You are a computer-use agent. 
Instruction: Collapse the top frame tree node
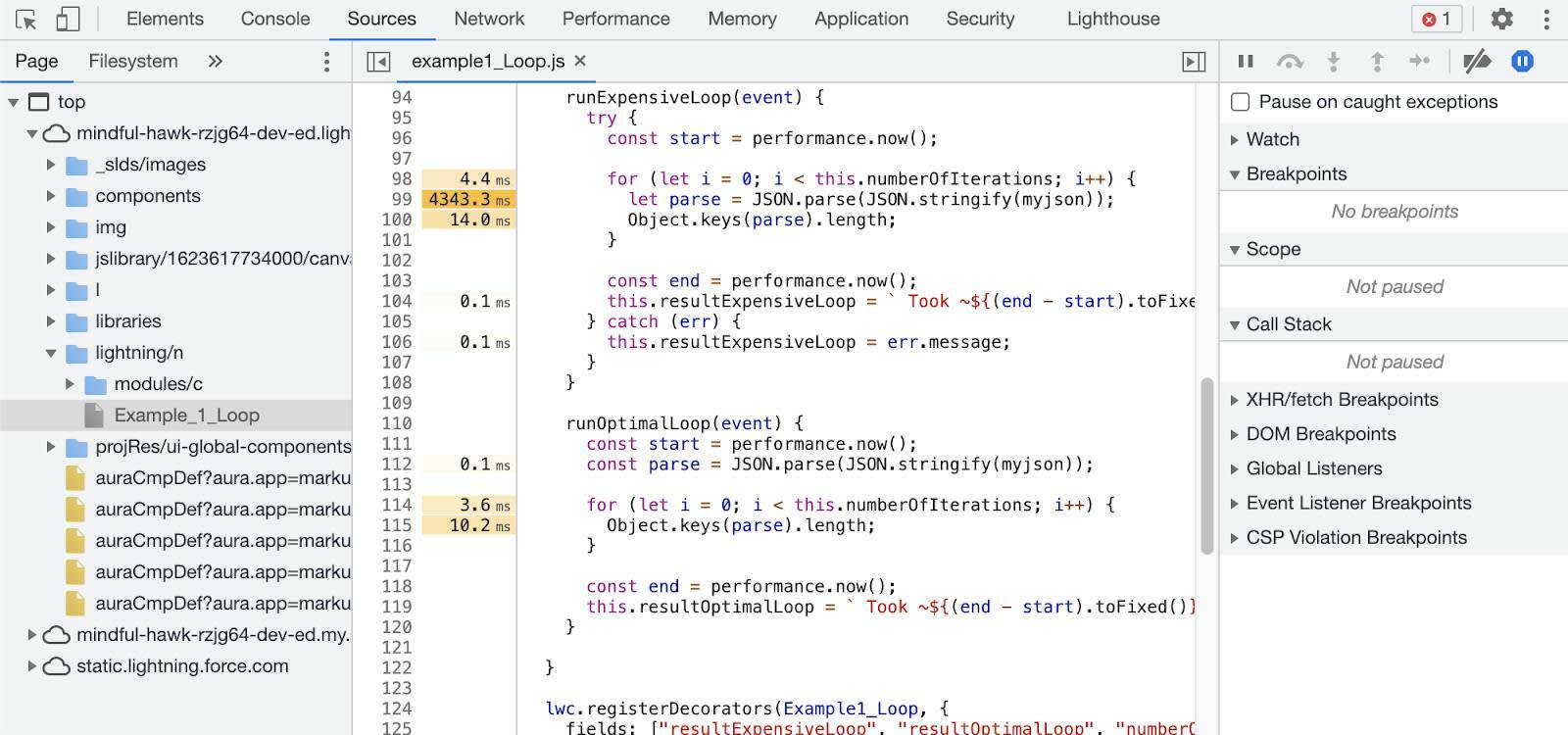pos(14,102)
